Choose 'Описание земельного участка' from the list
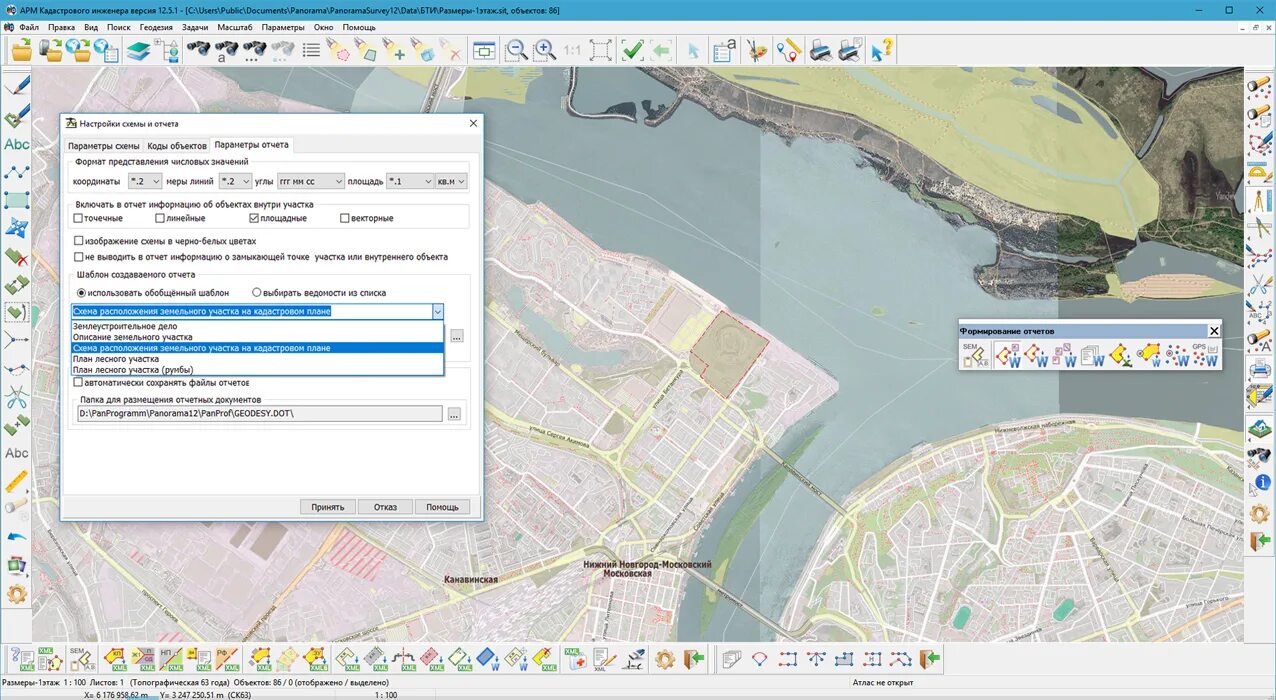This screenshot has height=700, width=1276. tap(257, 337)
